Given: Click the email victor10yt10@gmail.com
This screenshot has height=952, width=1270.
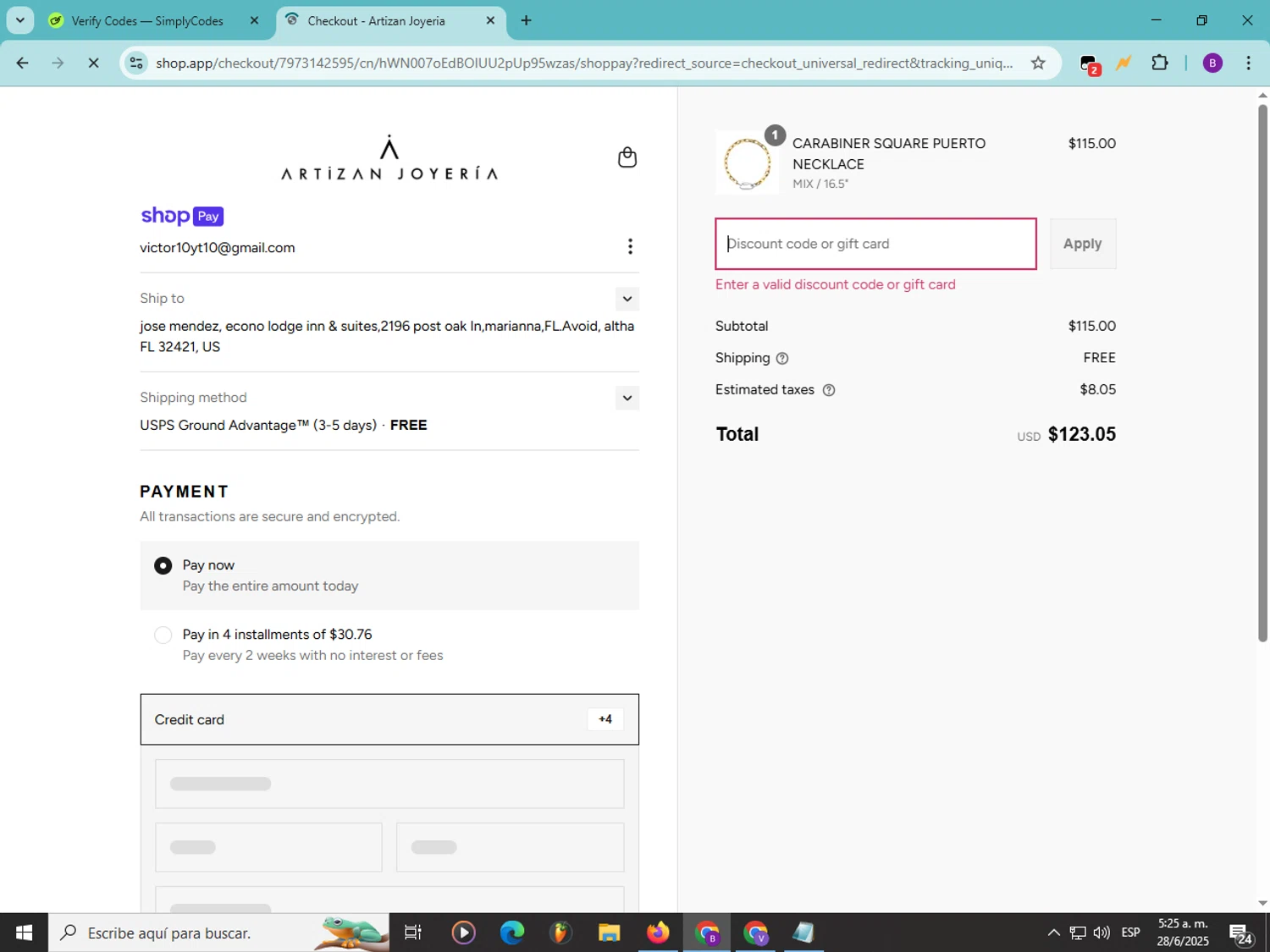Looking at the screenshot, I should point(218,248).
